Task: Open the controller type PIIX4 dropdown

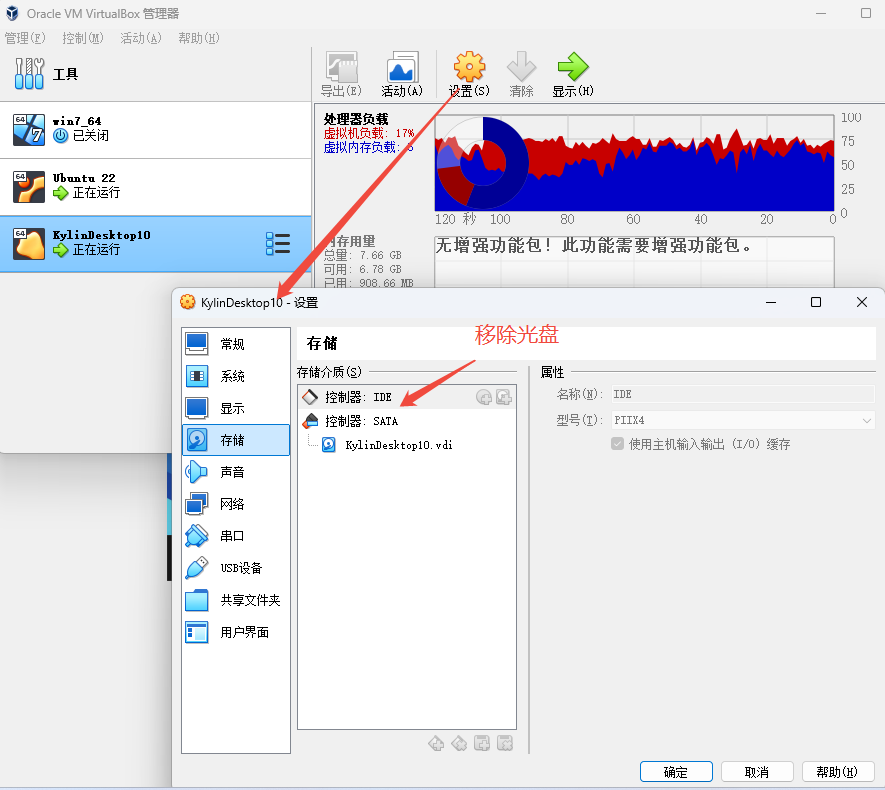Action: click(x=743, y=420)
